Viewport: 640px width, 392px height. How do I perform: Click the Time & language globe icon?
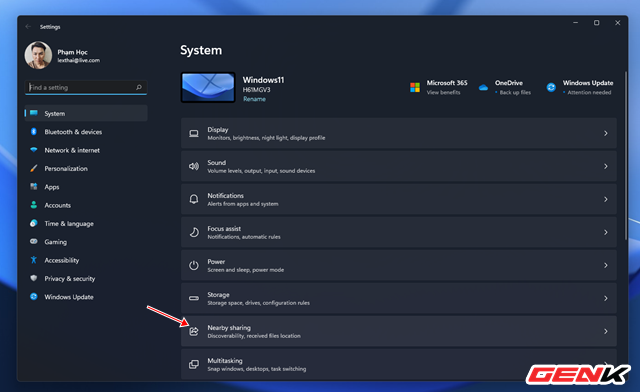tap(34, 223)
